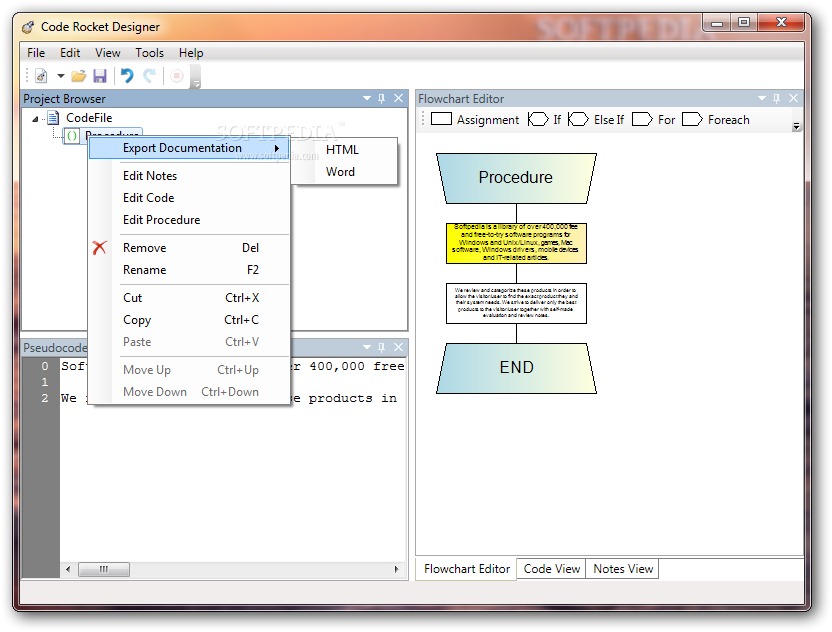Pin the Flowchart Editor panel

(777, 98)
